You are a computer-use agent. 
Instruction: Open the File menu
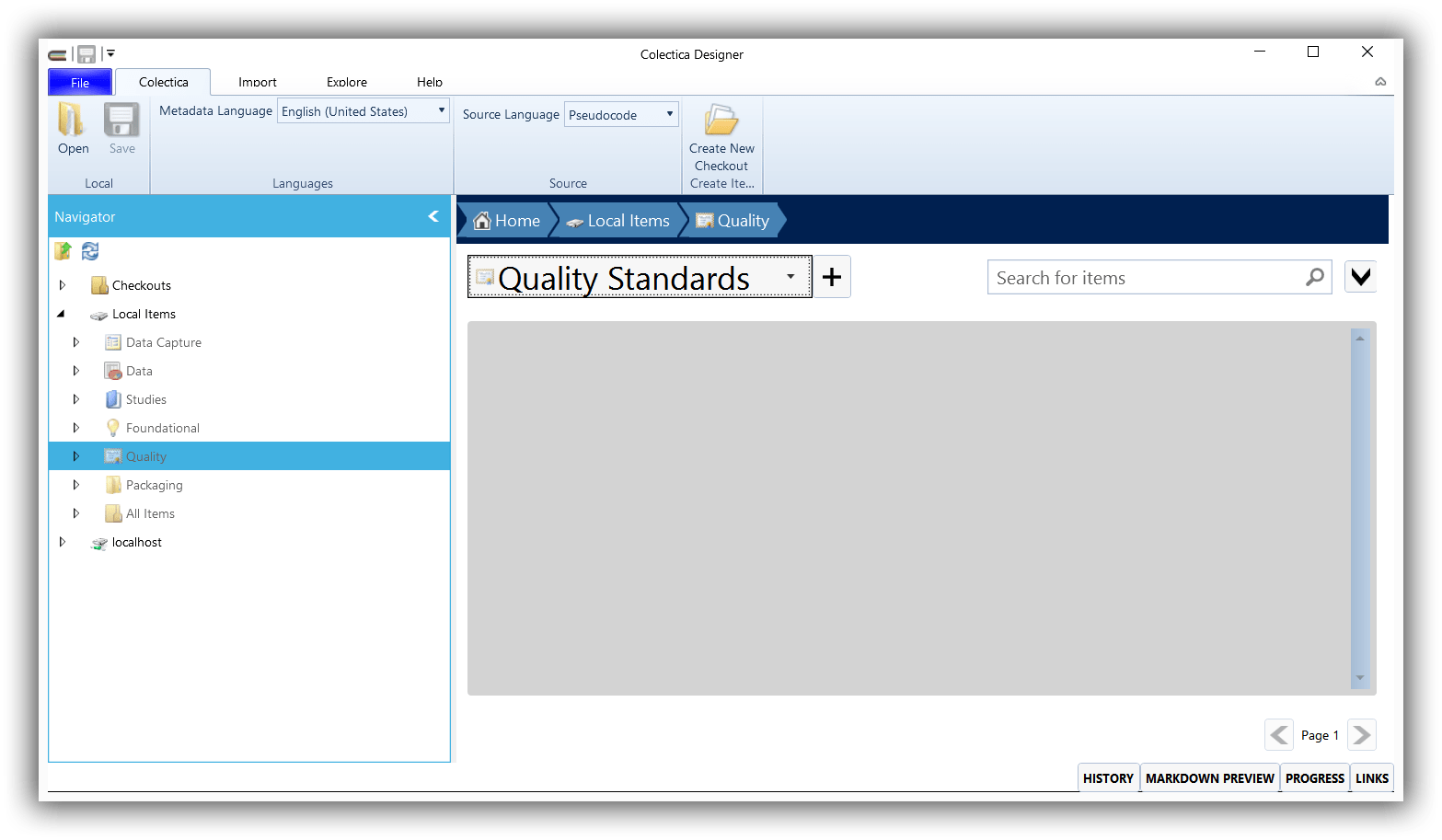79,82
